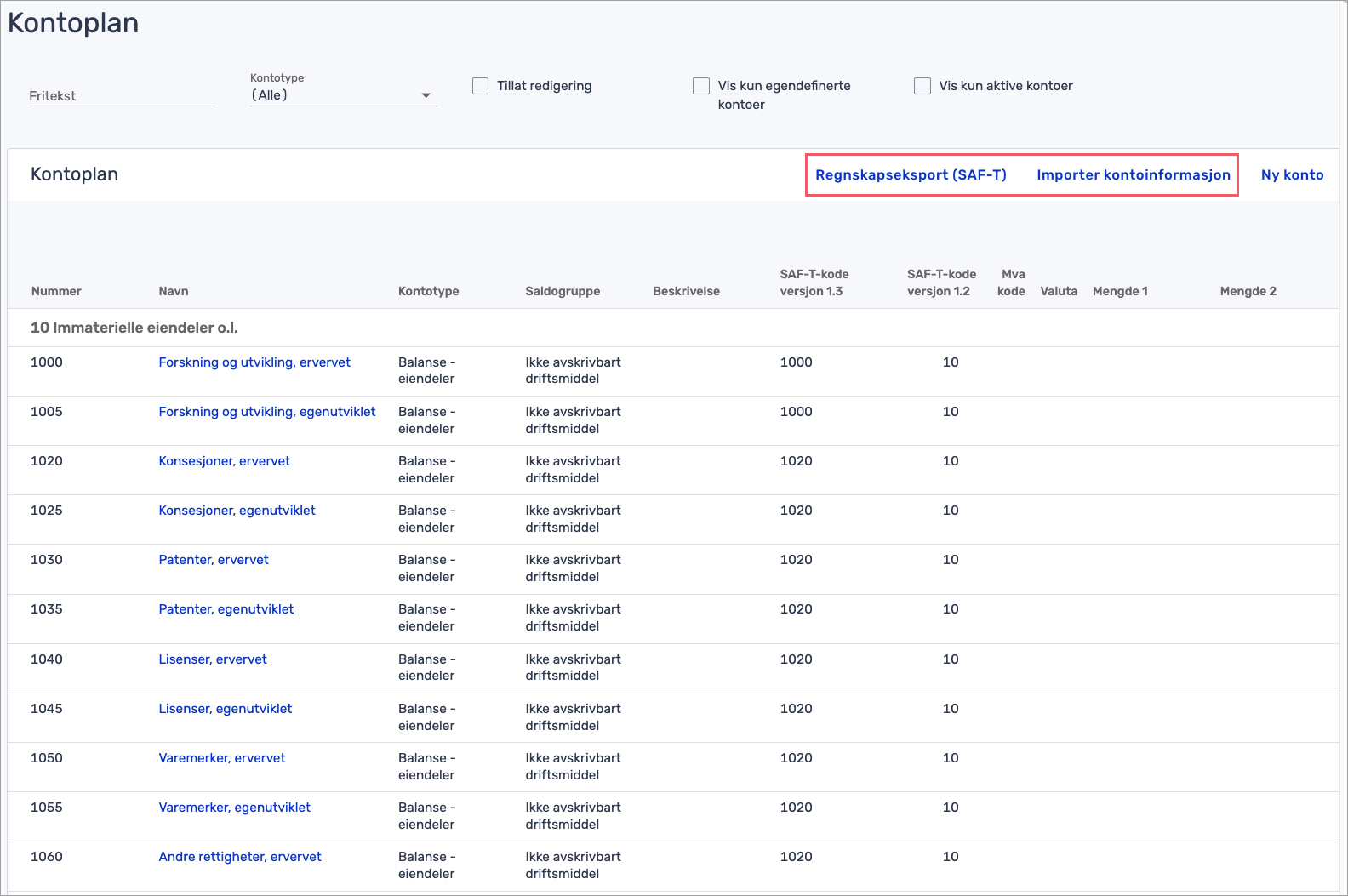Image resolution: width=1348 pixels, height=896 pixels.
Task: Open Lisenser, egenutviklet account
Action: [x=226, y=709]
